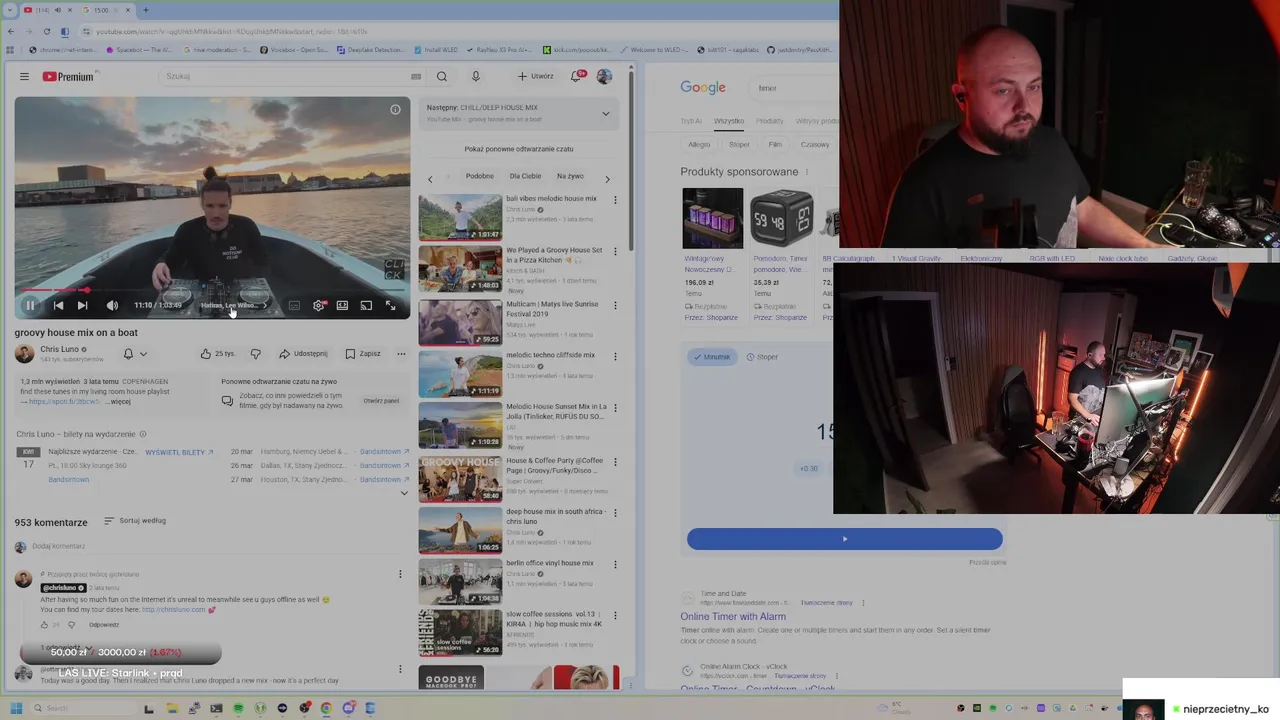This screenshot has height=720, width=1280.
Task: Enter fullscreen in the video player
Action: click(390, 305)
